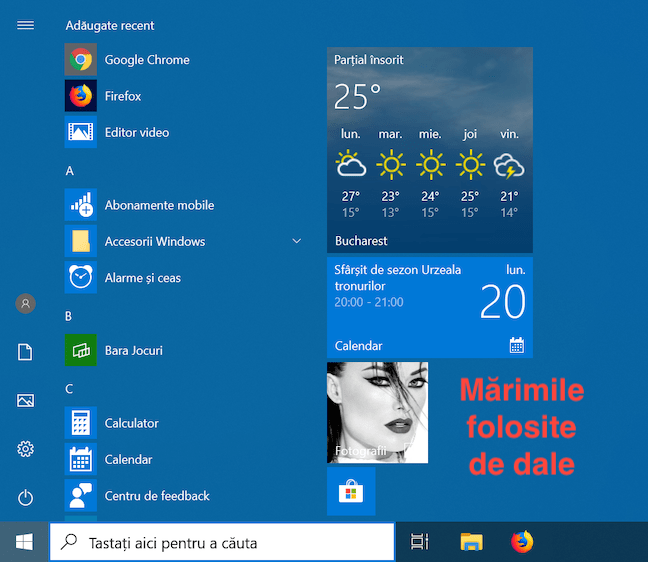Open the Documents sidebar shortcut
Viewport: 648px width, 562px height.
click(x=26, y=351)
